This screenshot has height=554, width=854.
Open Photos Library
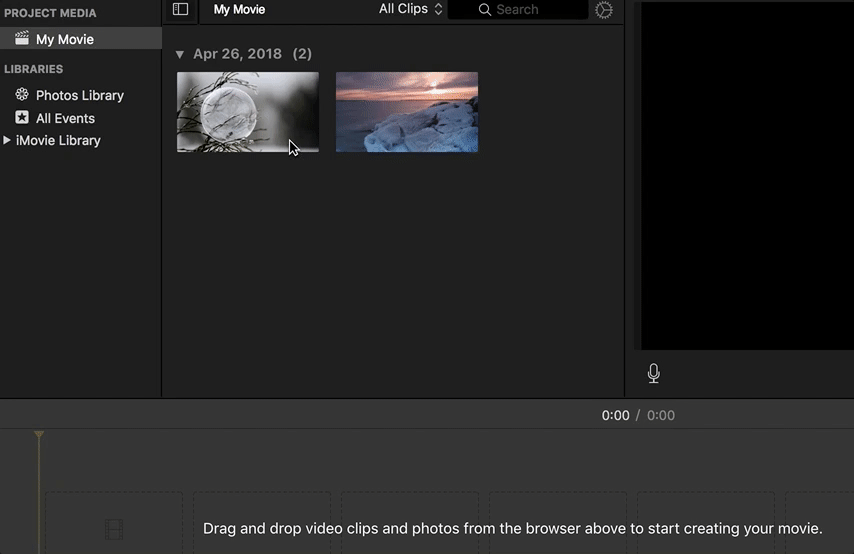pyautogui.click(x=80, y=95)
